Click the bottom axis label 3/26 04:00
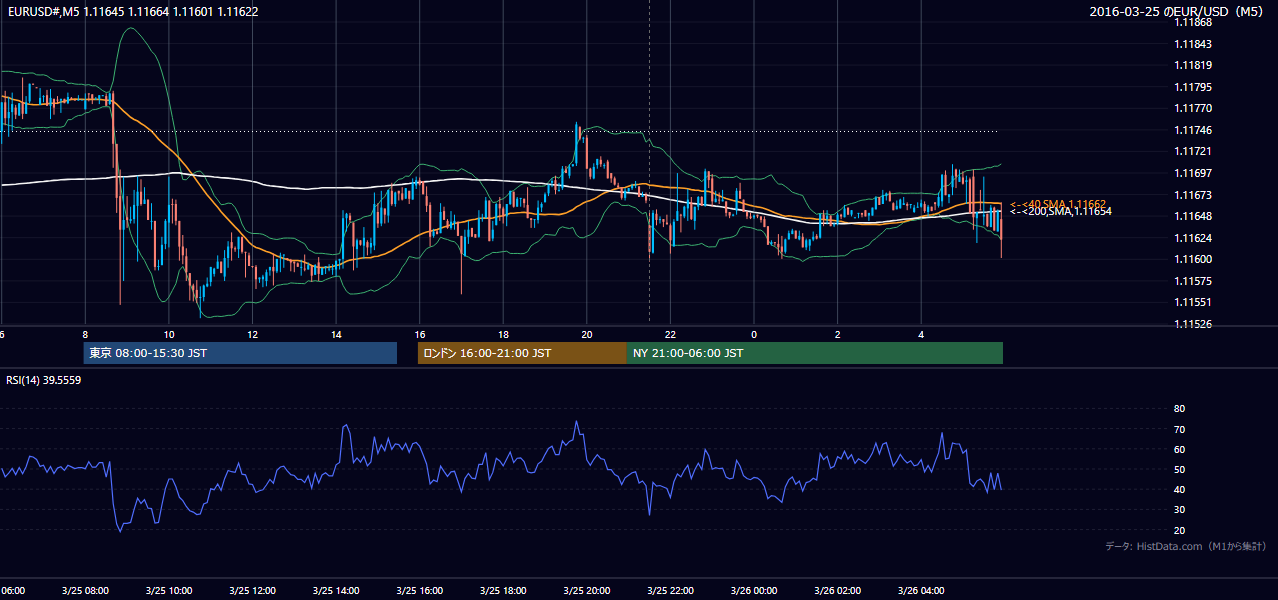 click(922, 591)
